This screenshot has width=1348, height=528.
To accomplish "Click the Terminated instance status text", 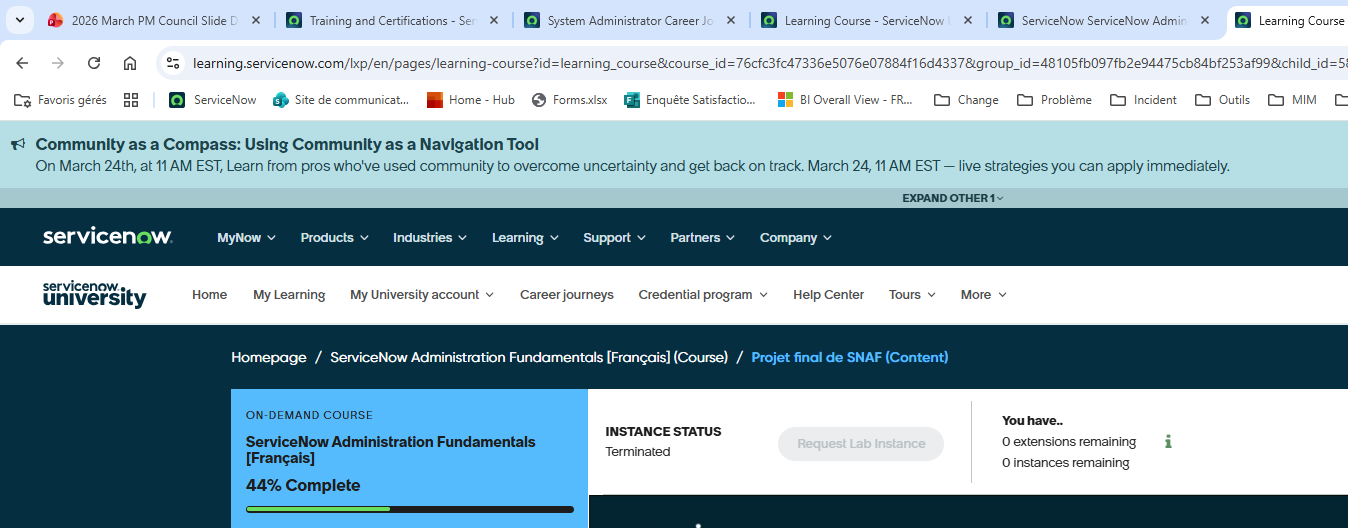I will click(638, 452).
